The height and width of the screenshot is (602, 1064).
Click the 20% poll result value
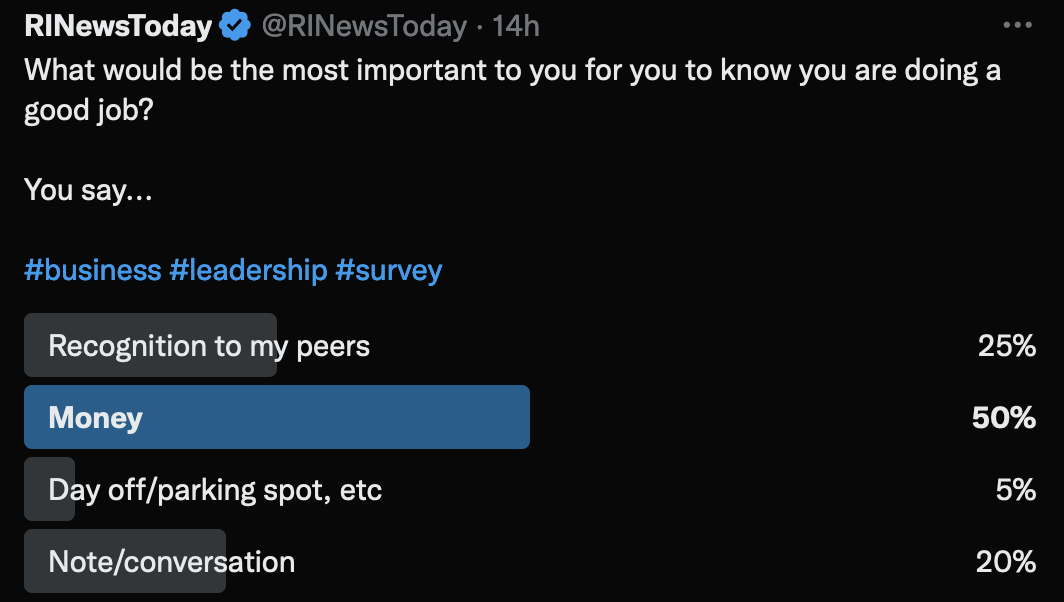[1006, 562]
